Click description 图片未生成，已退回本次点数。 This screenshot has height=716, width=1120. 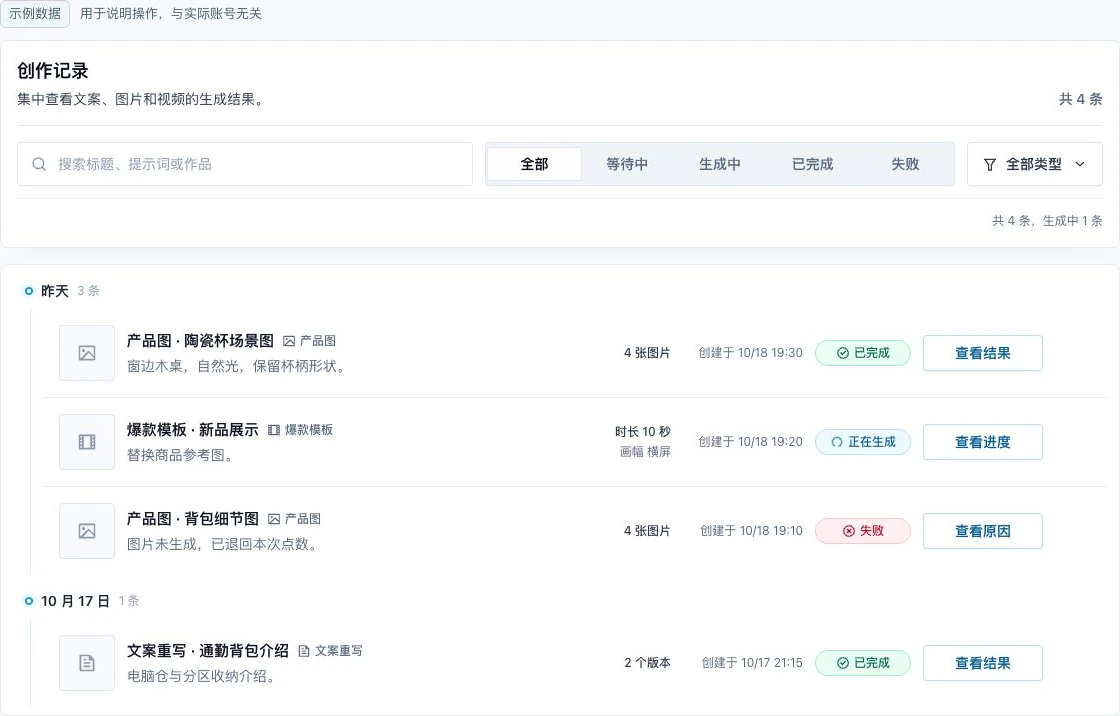pos(225,545)
